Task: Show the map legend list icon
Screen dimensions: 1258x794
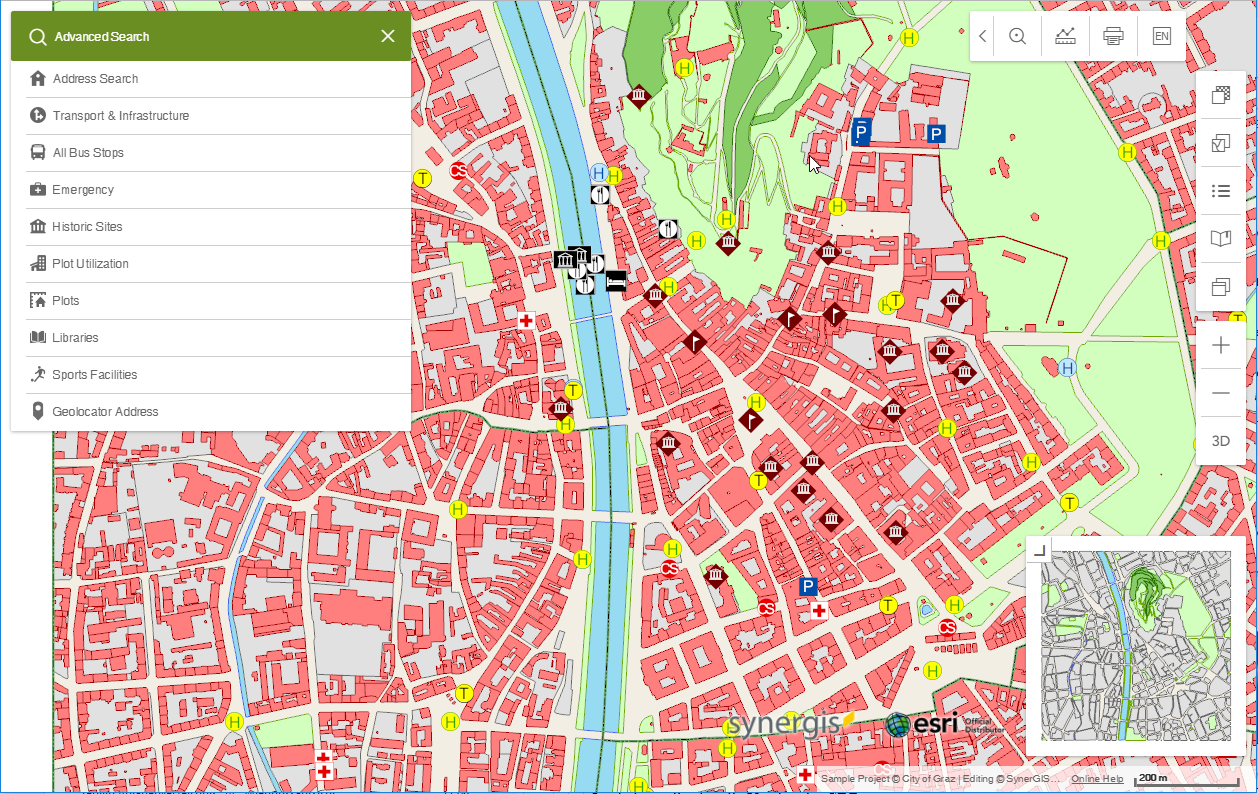Action: [1220, 191]
